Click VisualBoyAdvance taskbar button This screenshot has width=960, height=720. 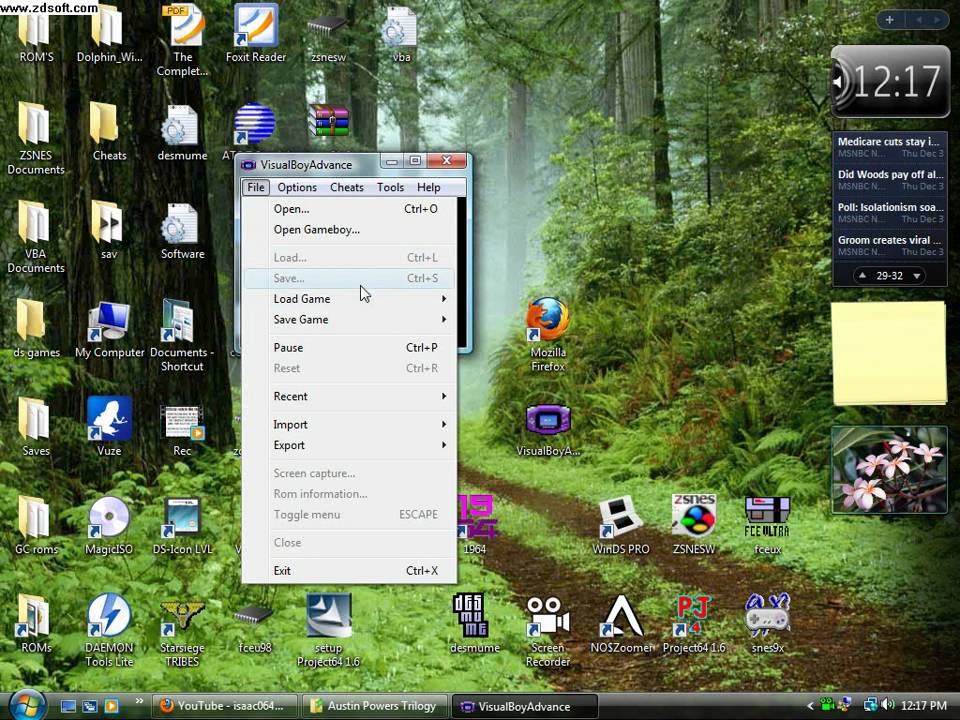pyautogui.click(x=524, y=707)
